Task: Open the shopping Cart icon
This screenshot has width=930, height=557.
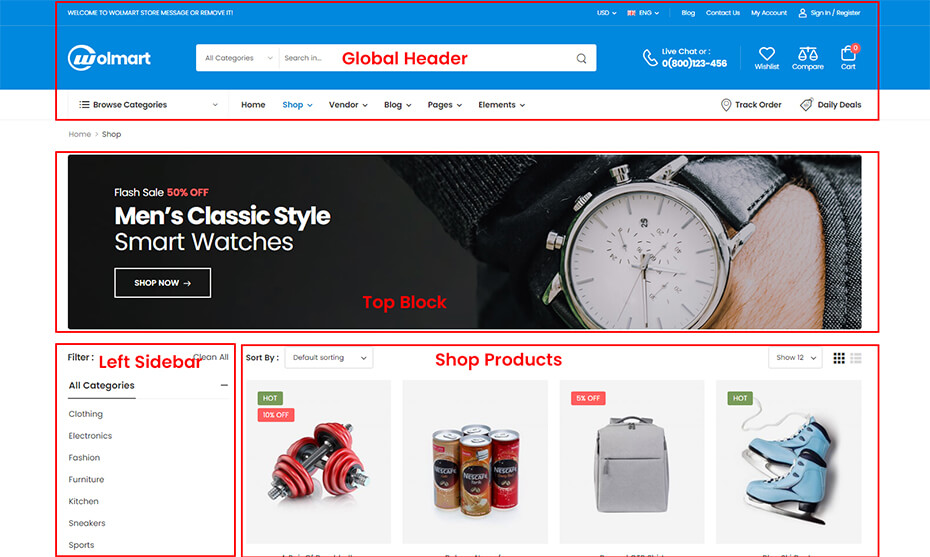Action: point(848,54)
